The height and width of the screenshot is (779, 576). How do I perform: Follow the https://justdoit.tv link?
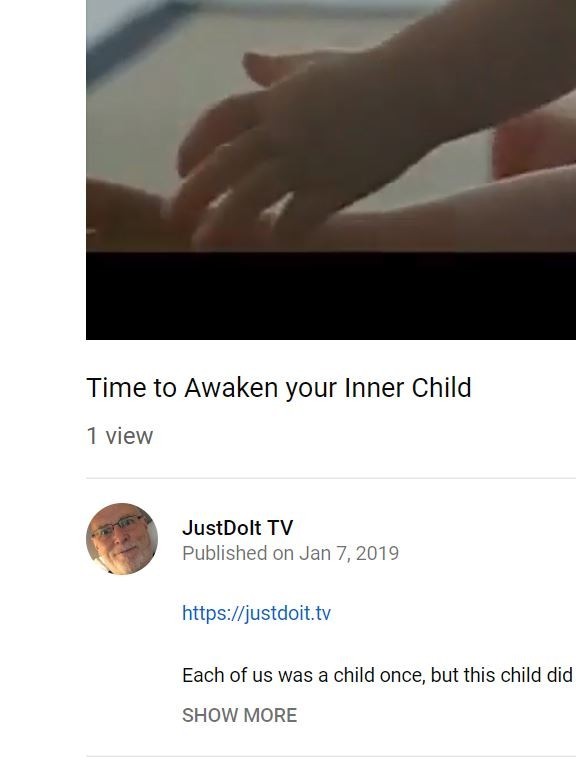[x=256, y=613]
